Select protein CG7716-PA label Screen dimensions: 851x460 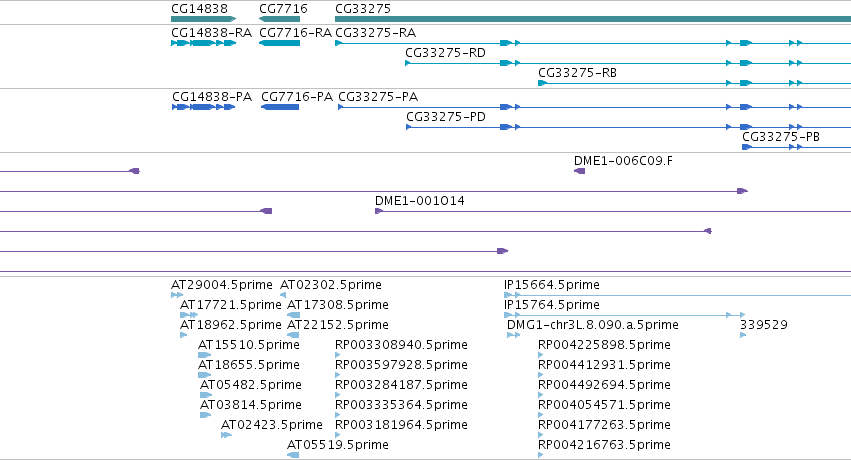coord(297,97)
